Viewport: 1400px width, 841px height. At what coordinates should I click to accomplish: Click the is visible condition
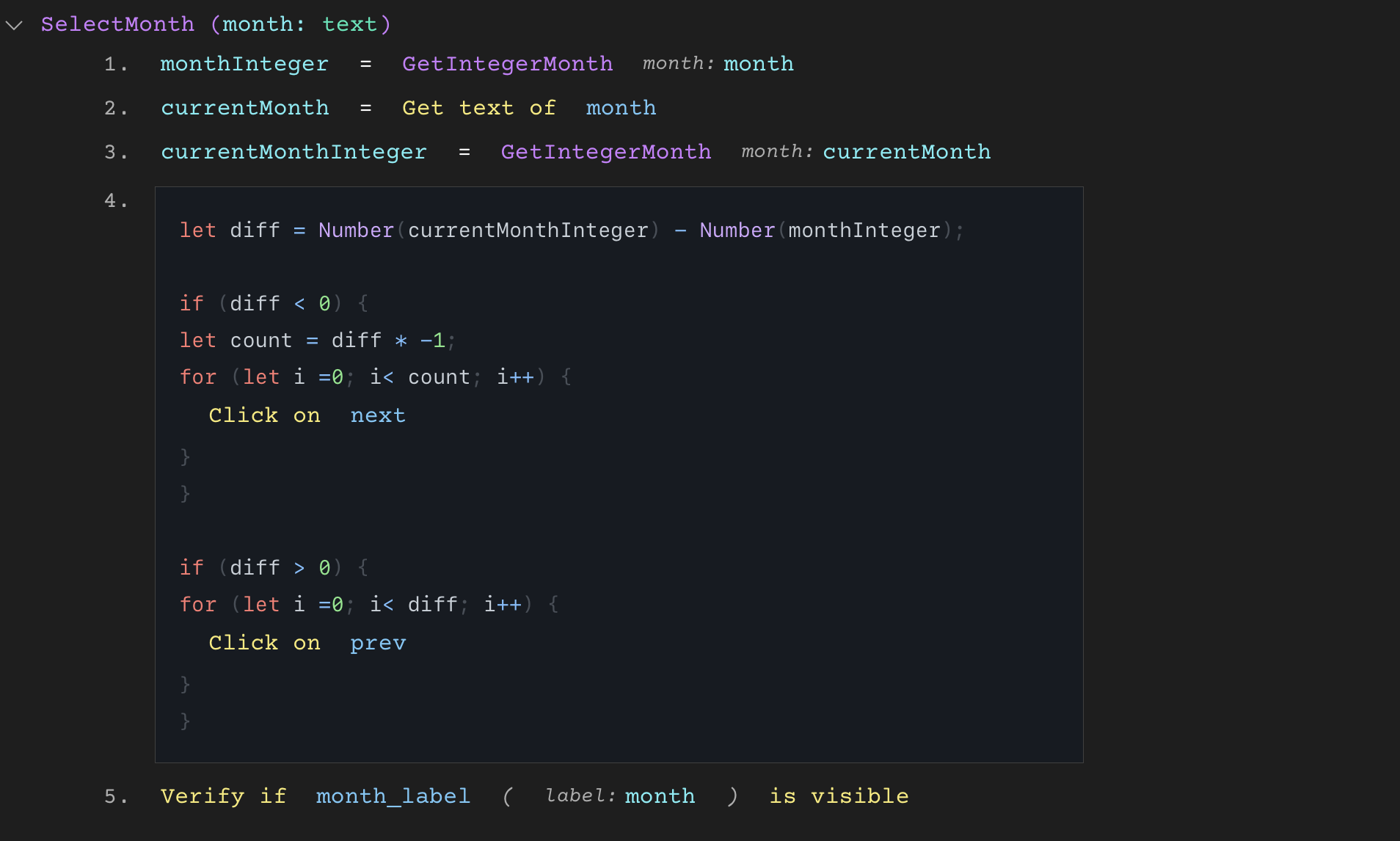[839, 796]
